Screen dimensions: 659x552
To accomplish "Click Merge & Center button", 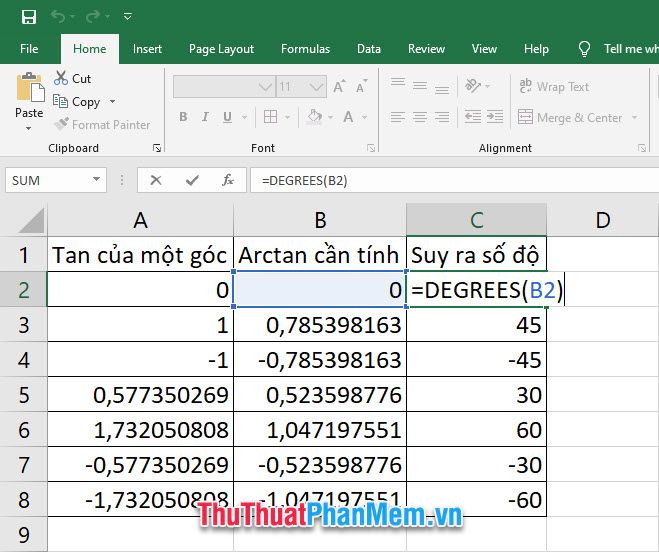I will point(570,117).
